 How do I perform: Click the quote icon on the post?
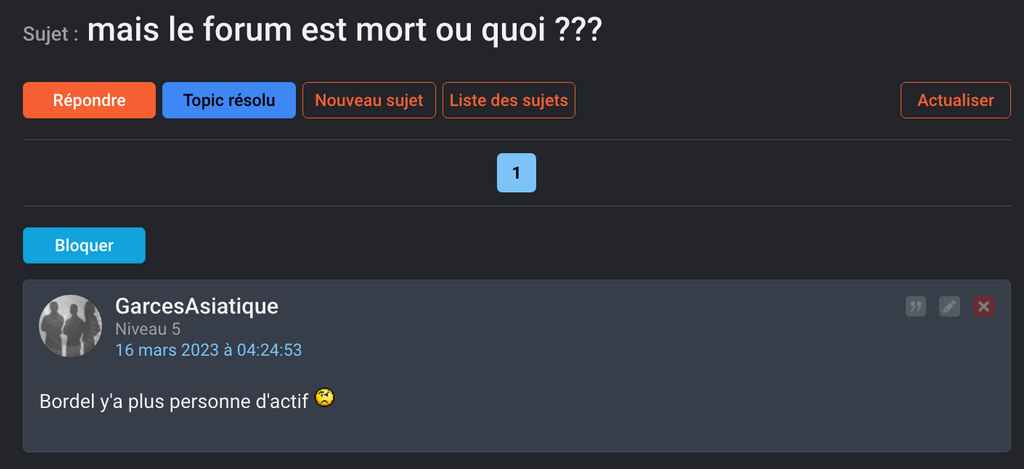click(916, 307)
